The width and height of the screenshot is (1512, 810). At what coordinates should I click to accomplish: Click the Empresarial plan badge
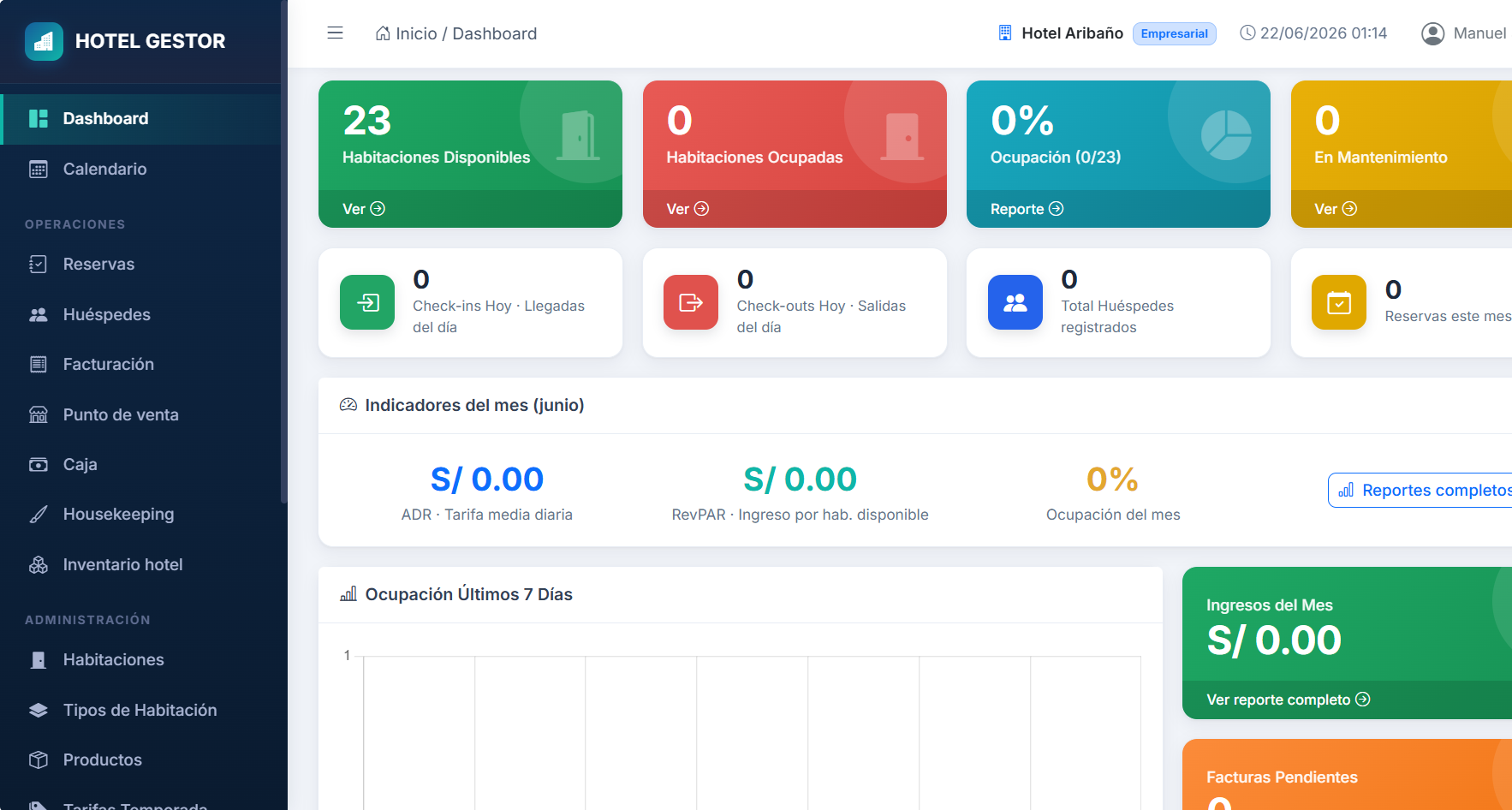coord(1174,33)
